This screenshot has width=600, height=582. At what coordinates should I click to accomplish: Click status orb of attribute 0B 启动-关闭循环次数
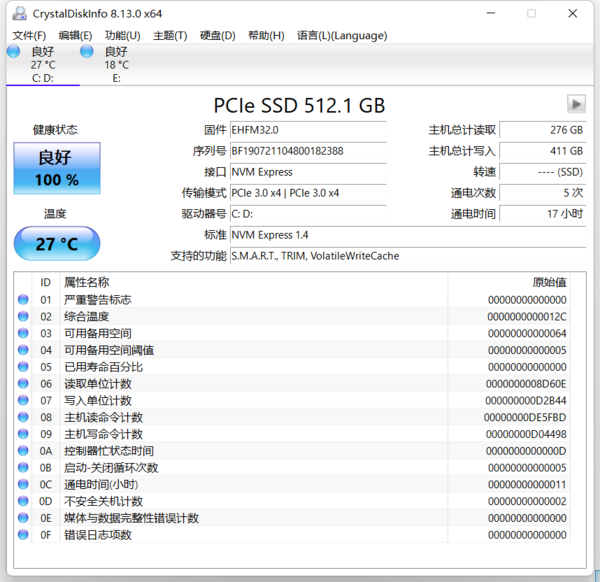click(x=23, y=468)
